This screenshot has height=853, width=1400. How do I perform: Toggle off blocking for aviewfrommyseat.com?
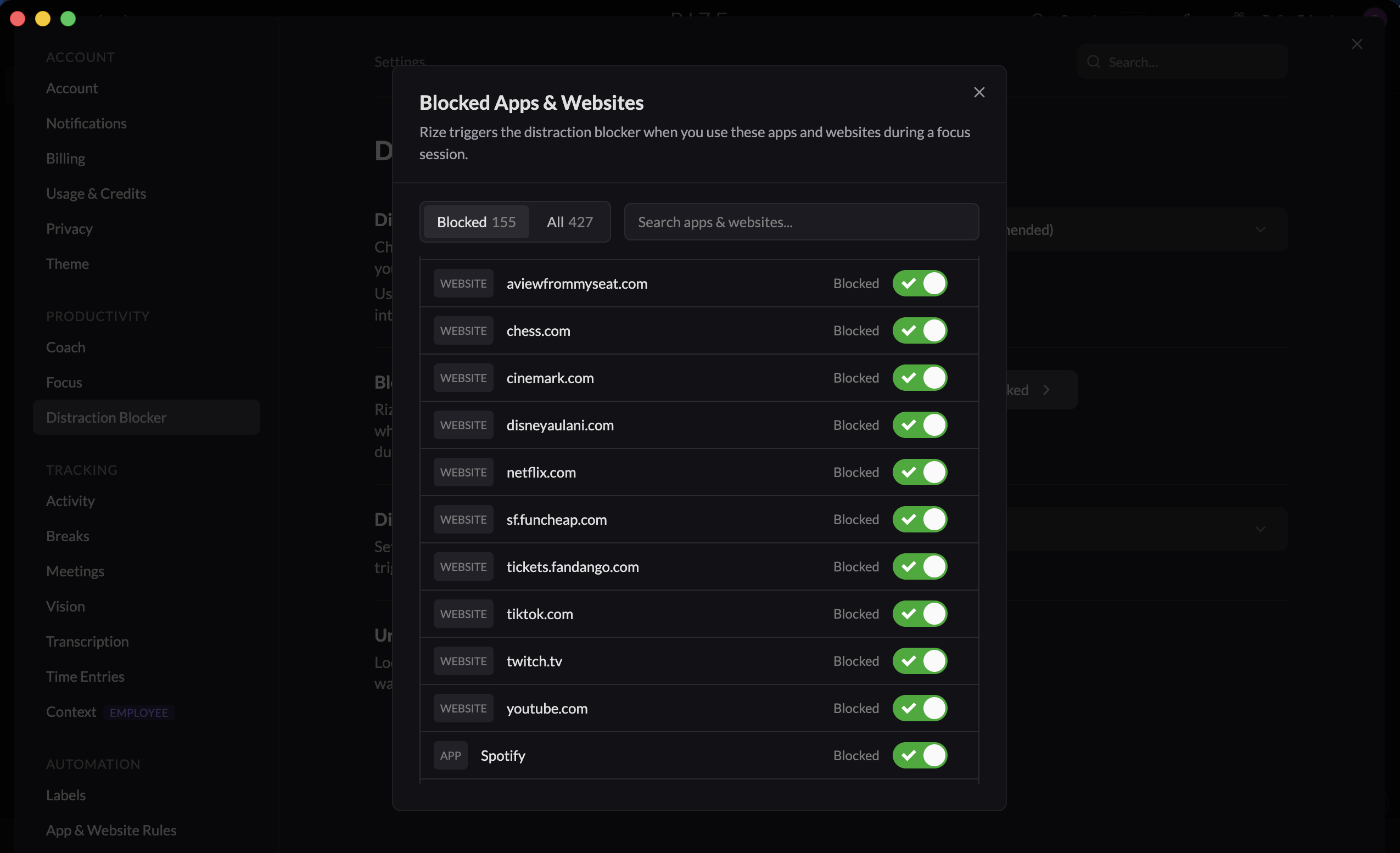click(919, 283)
